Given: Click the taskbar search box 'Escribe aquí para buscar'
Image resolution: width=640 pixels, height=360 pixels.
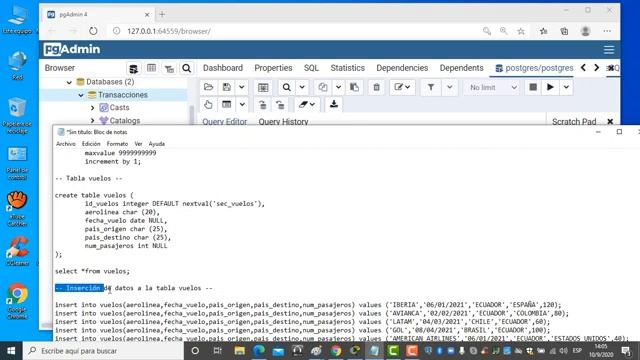Looking at the screenshot, I should click(x=104, y=351).
